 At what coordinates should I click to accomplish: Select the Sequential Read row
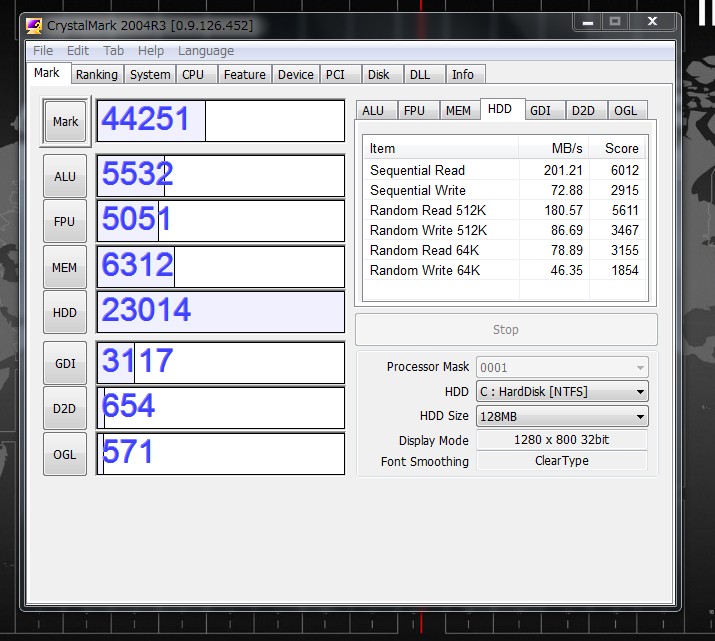pos(505,170)
